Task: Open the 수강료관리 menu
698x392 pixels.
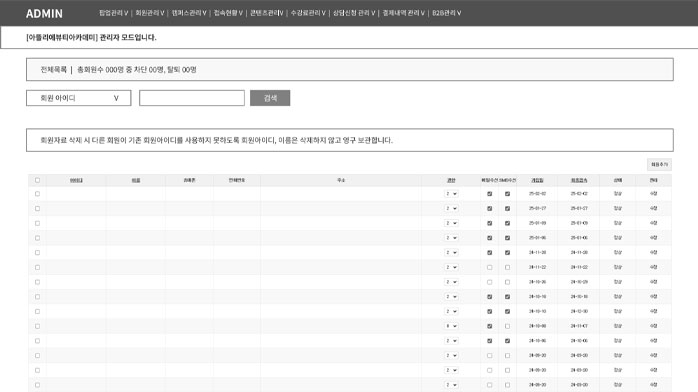Action: [x=308, y=13]
